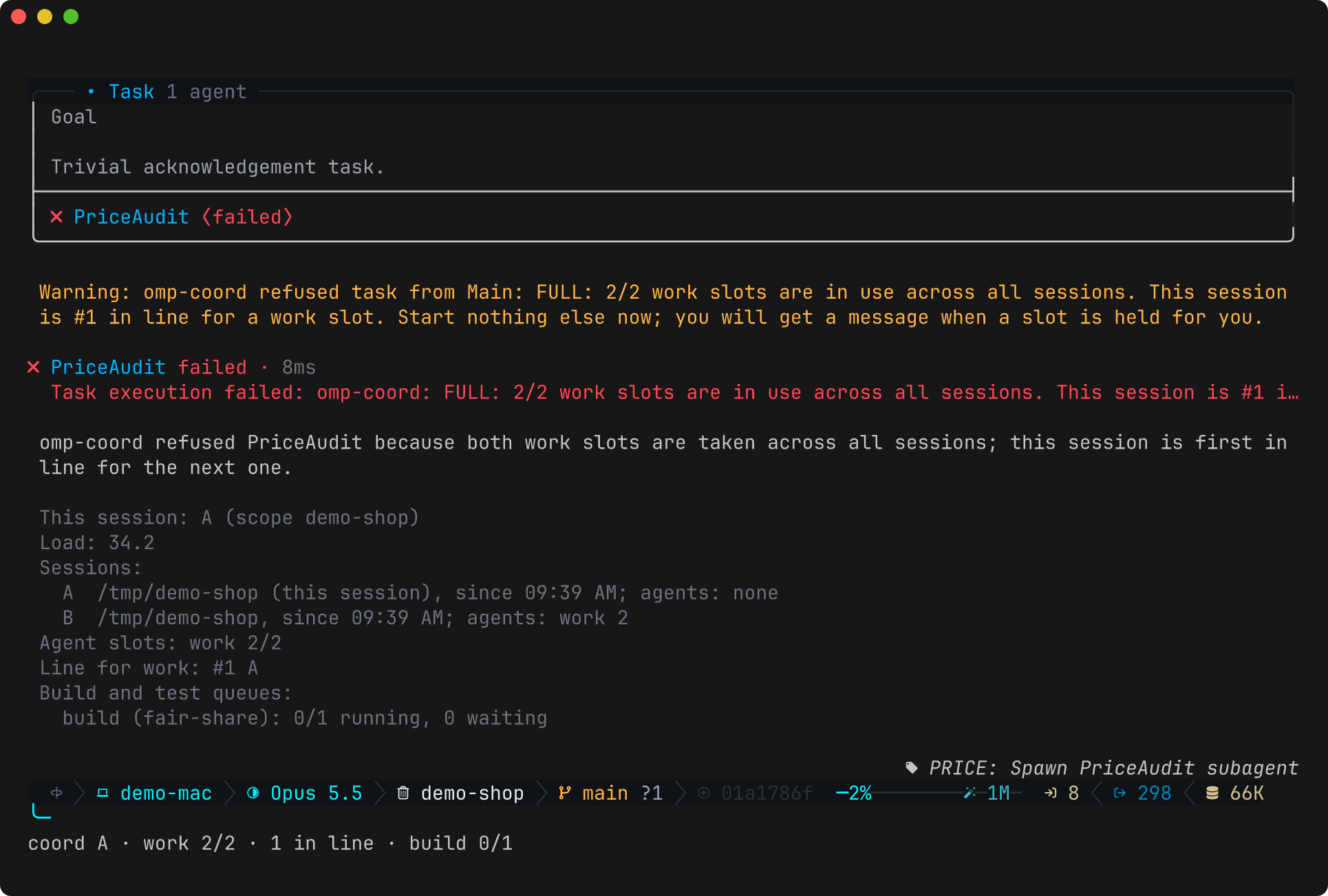This screenshot has height=896, width=1328.
Task: Click the wand icon beside 1M
Action: pos(970,793)
